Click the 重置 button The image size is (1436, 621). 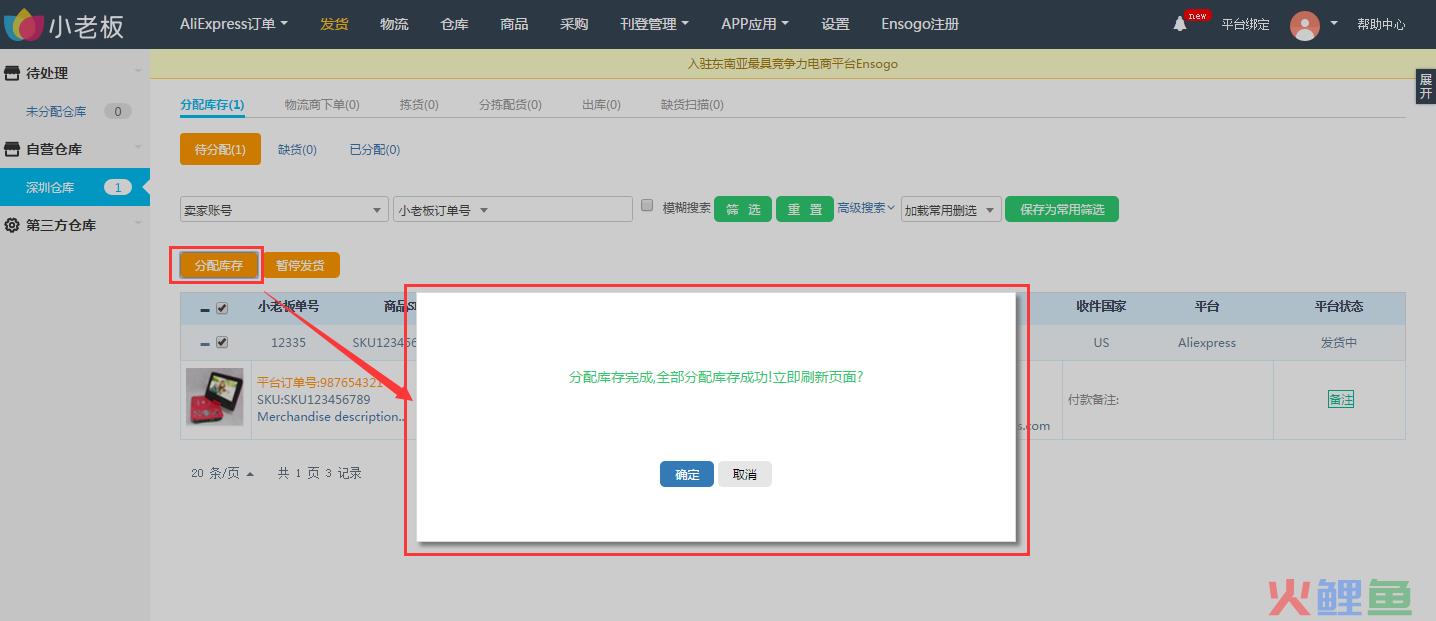tap(805, 209)
